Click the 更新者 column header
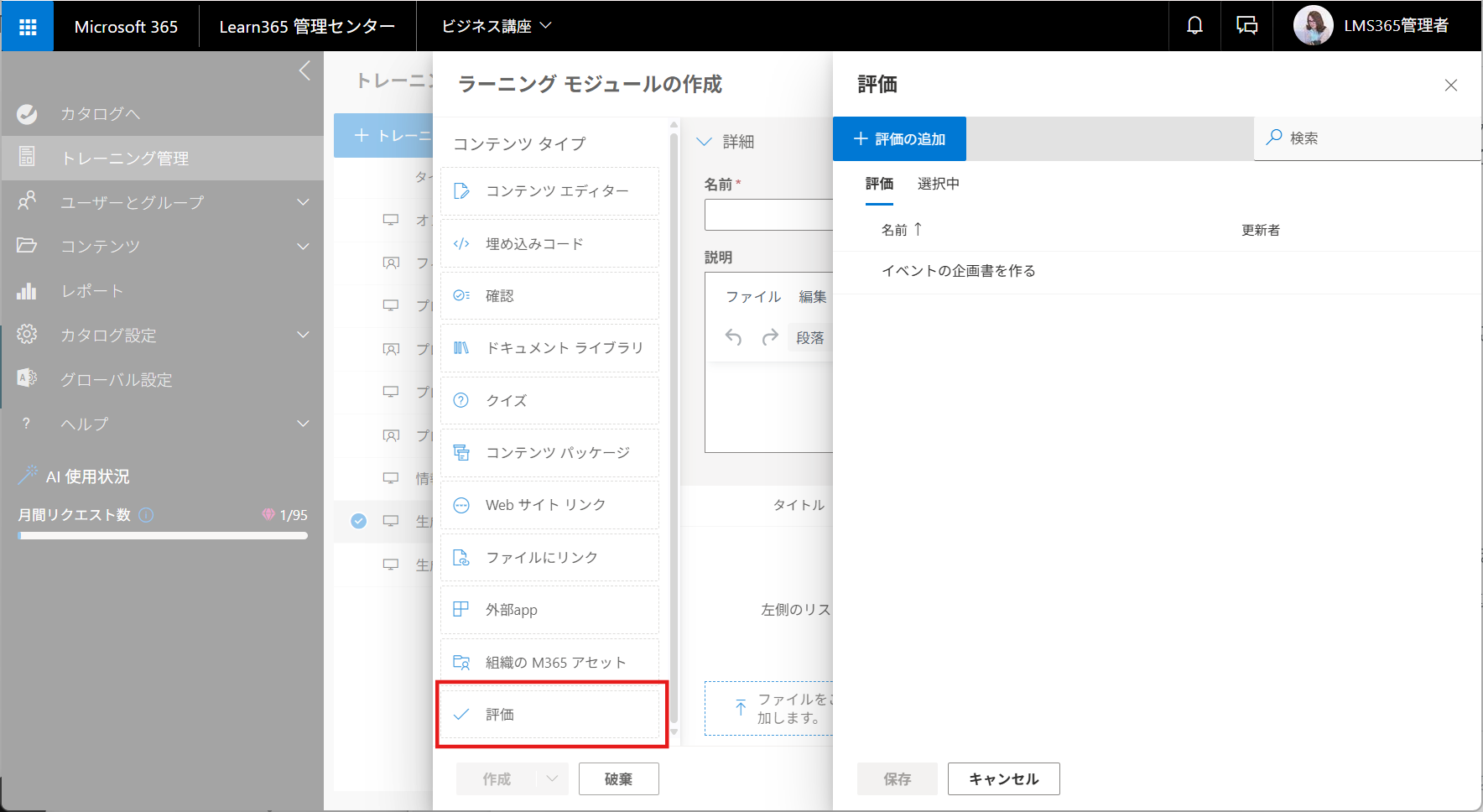Viewport: 1483px width, 812px height. (1261, 230)
